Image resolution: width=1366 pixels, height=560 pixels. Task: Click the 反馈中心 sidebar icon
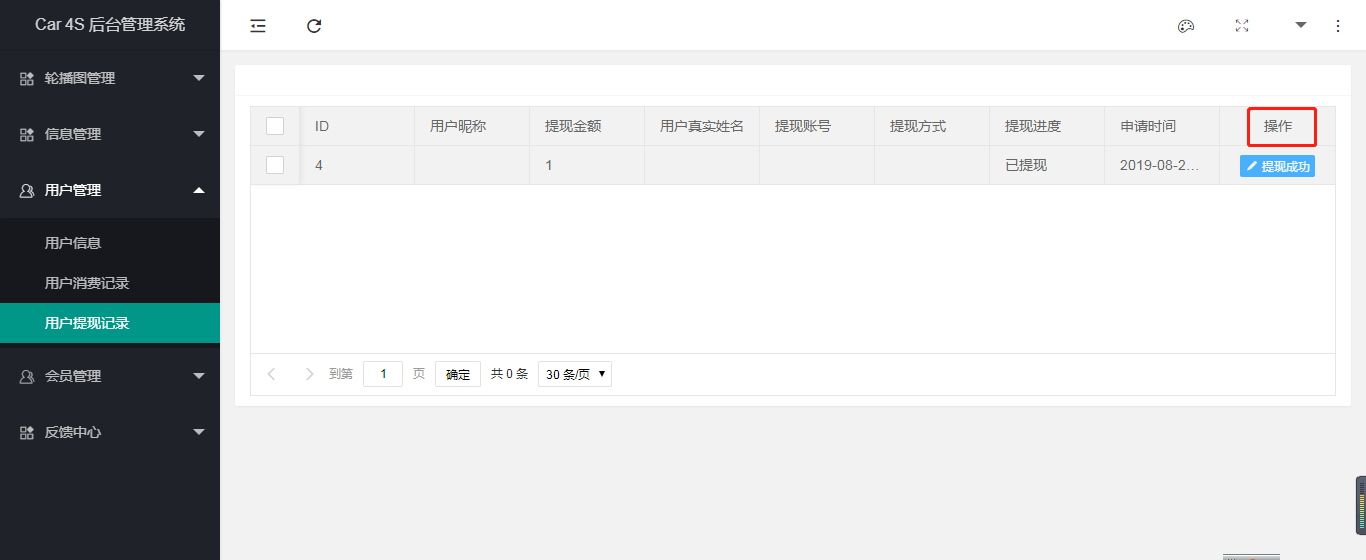(27, 432)
